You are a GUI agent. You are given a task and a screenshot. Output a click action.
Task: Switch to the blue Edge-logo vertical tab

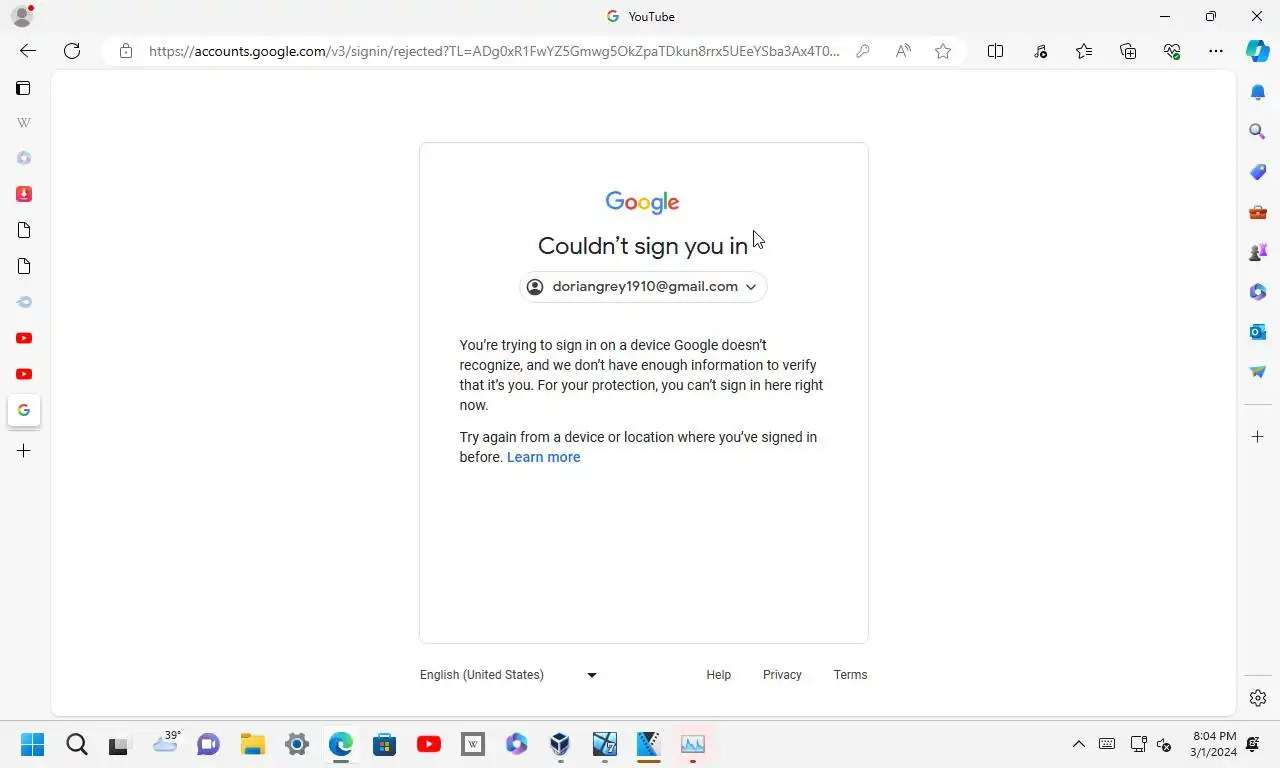[24, 302]
